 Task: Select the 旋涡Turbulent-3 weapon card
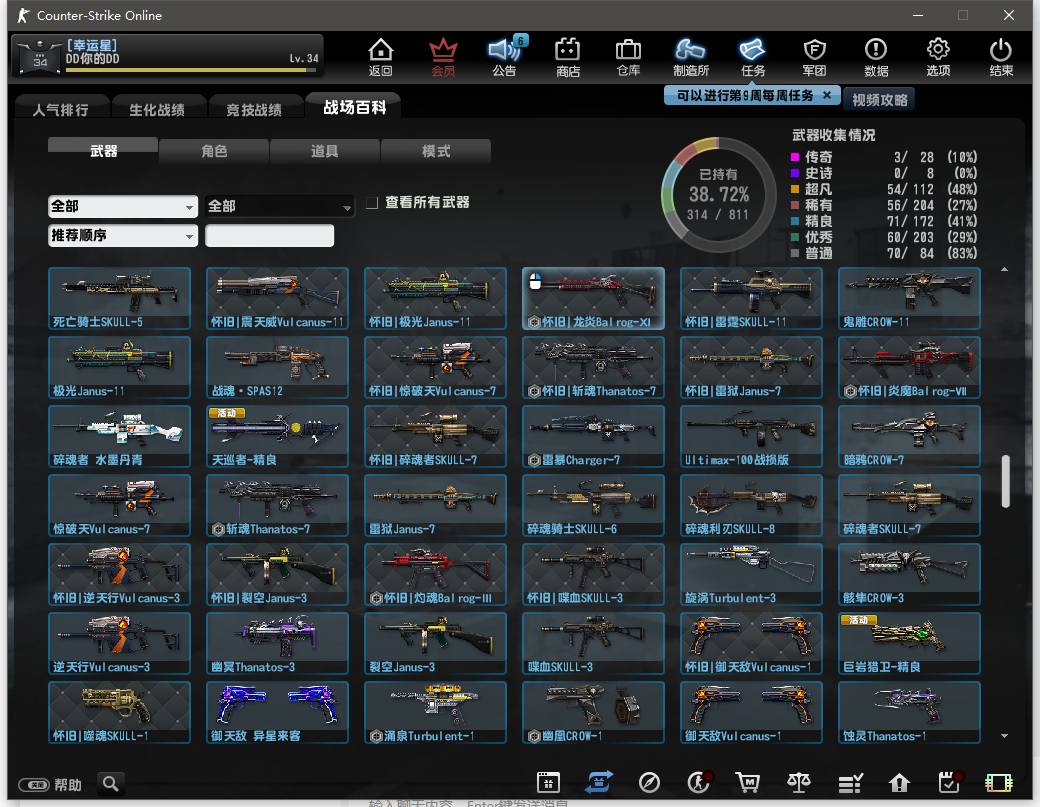[751, 574]
